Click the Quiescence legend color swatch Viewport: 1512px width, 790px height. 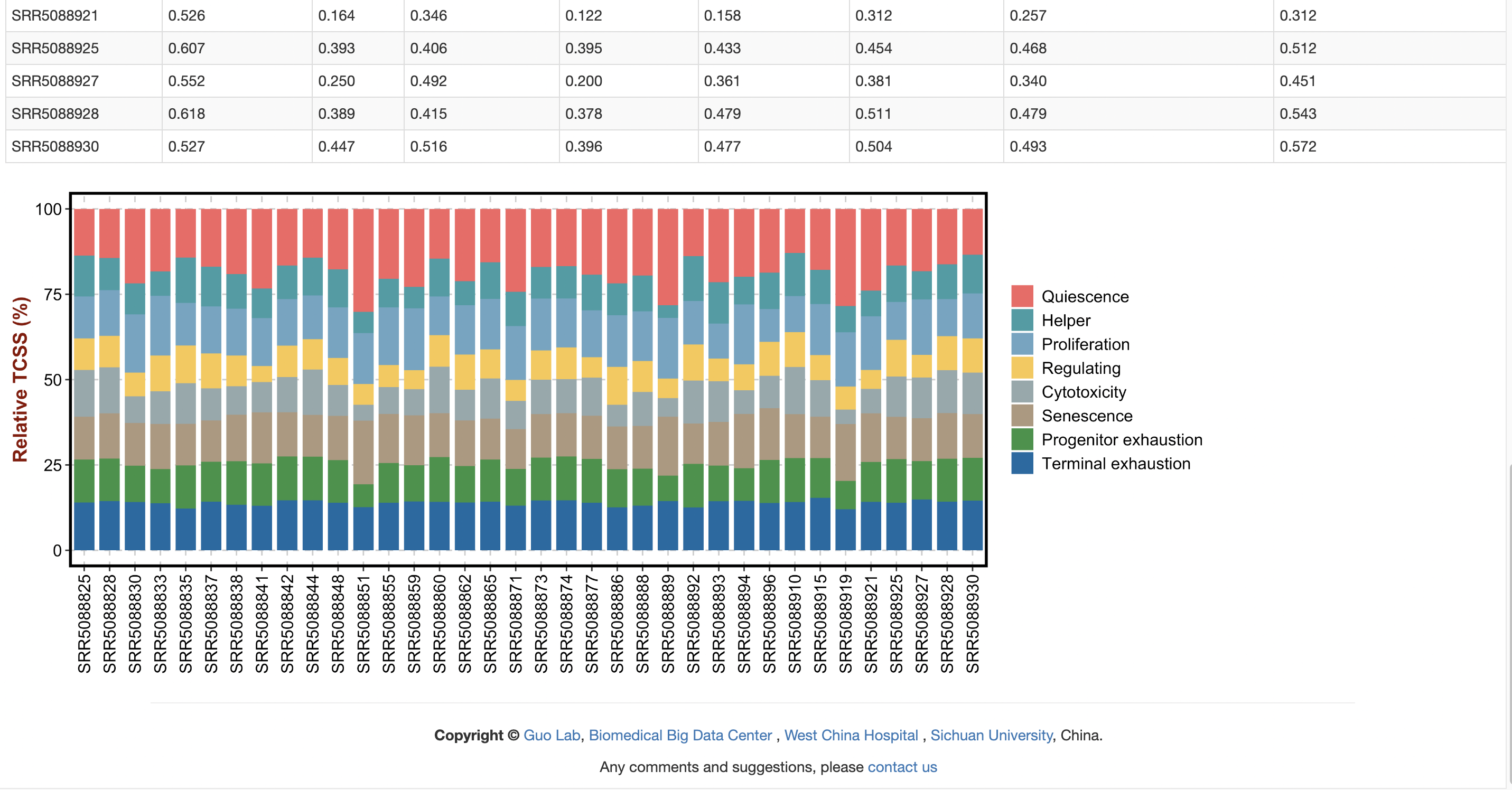coord(1022,296)
